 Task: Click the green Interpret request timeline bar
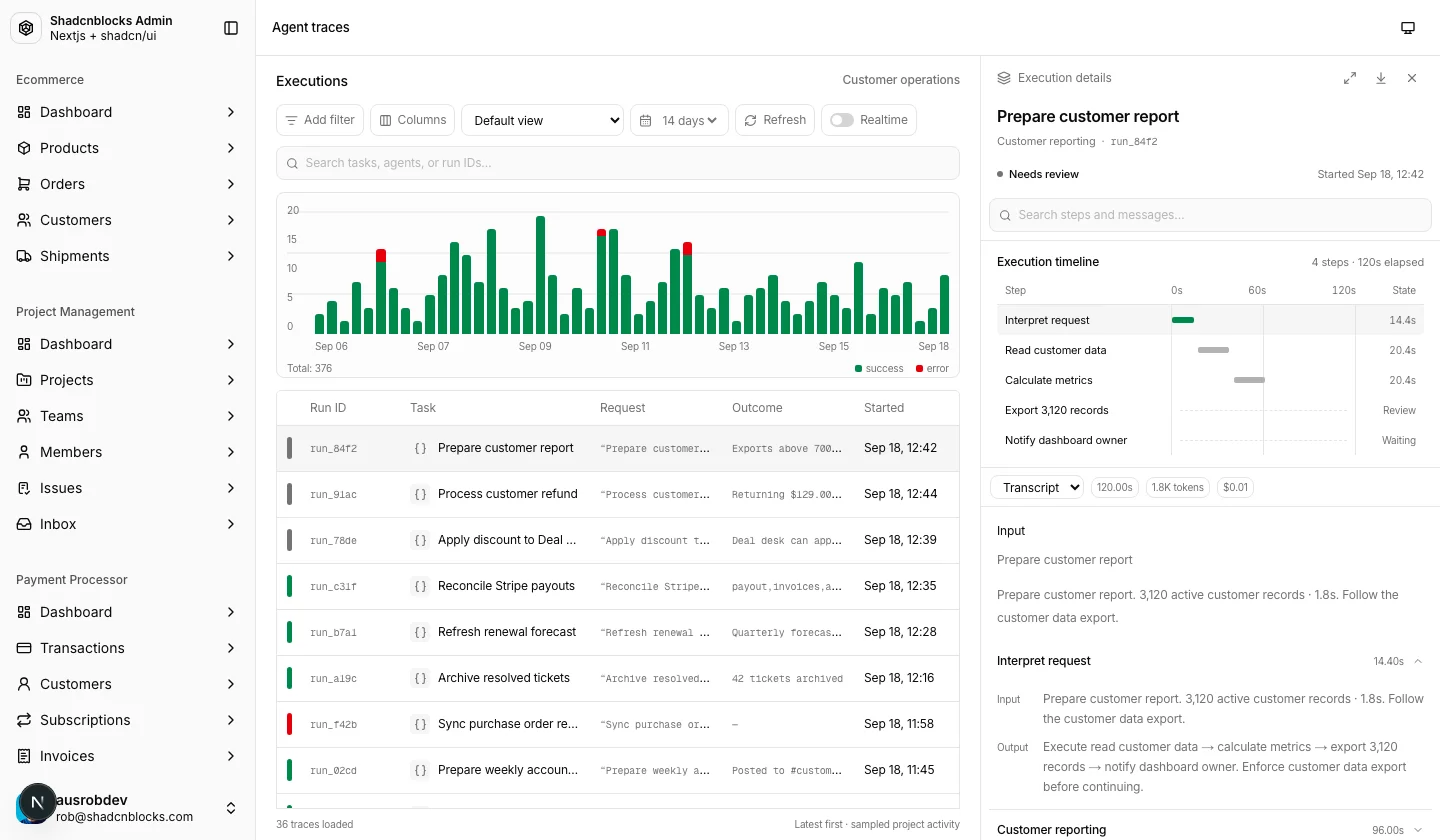coord(1183,320)
